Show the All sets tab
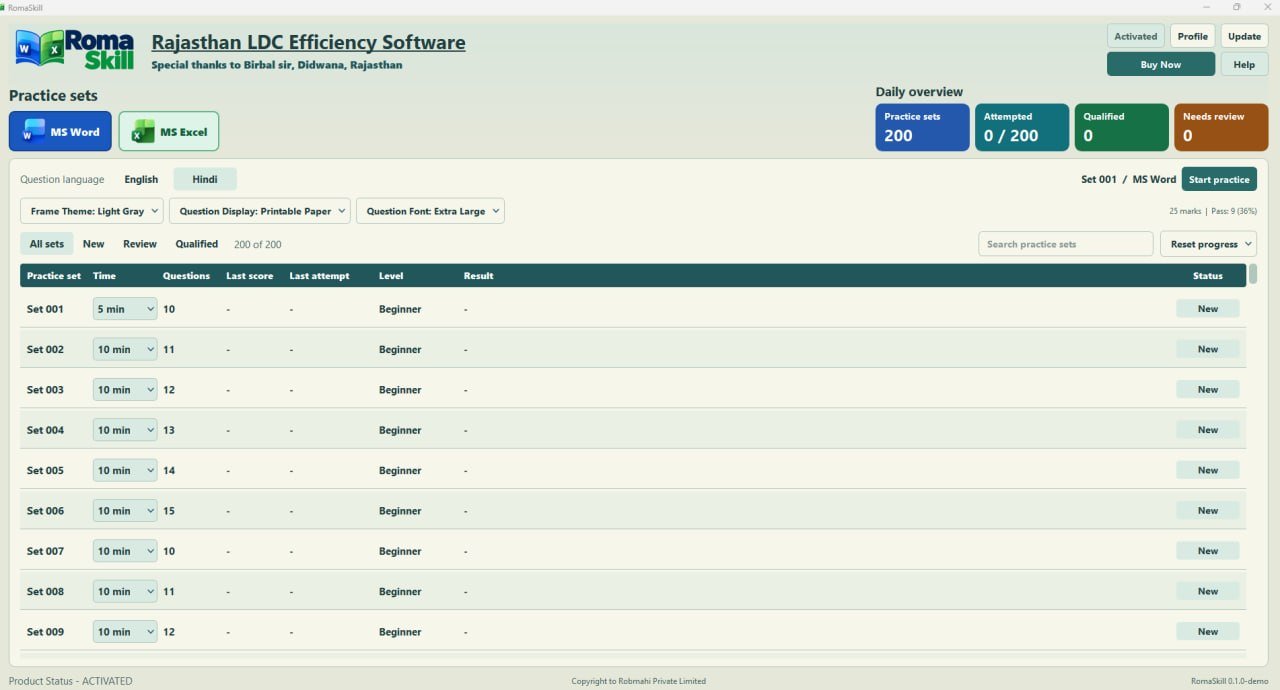The image size is (1280, 690). click(46, 244)
